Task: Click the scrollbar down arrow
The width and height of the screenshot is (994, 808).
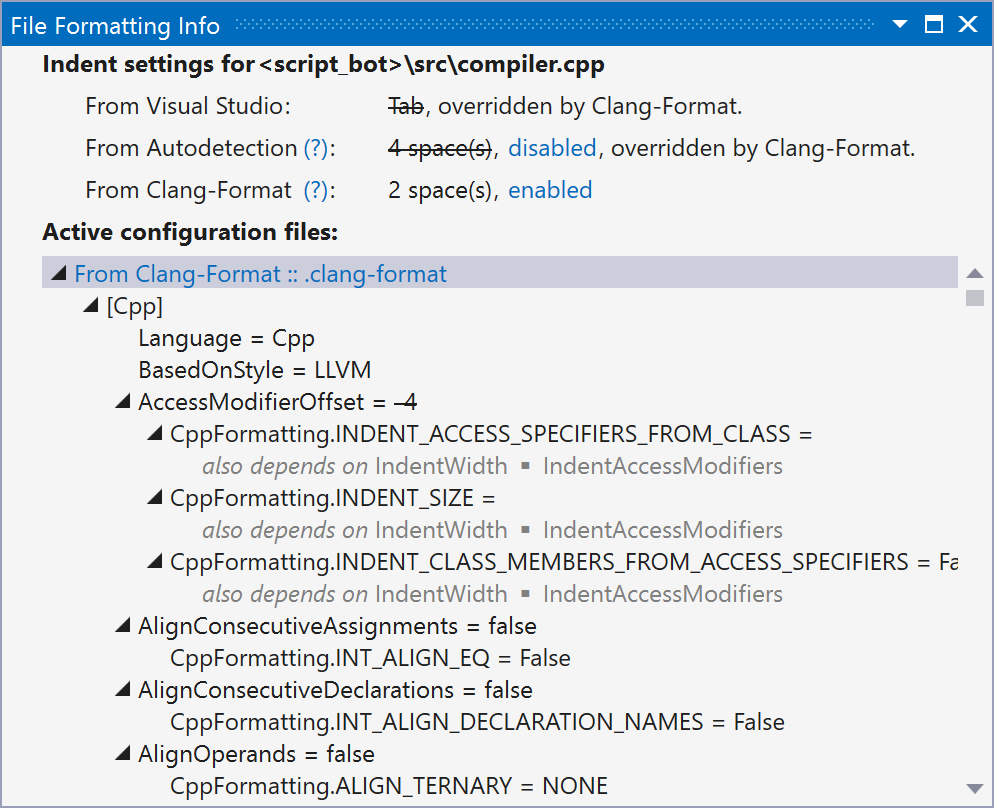Action: [x=973, y=790]
